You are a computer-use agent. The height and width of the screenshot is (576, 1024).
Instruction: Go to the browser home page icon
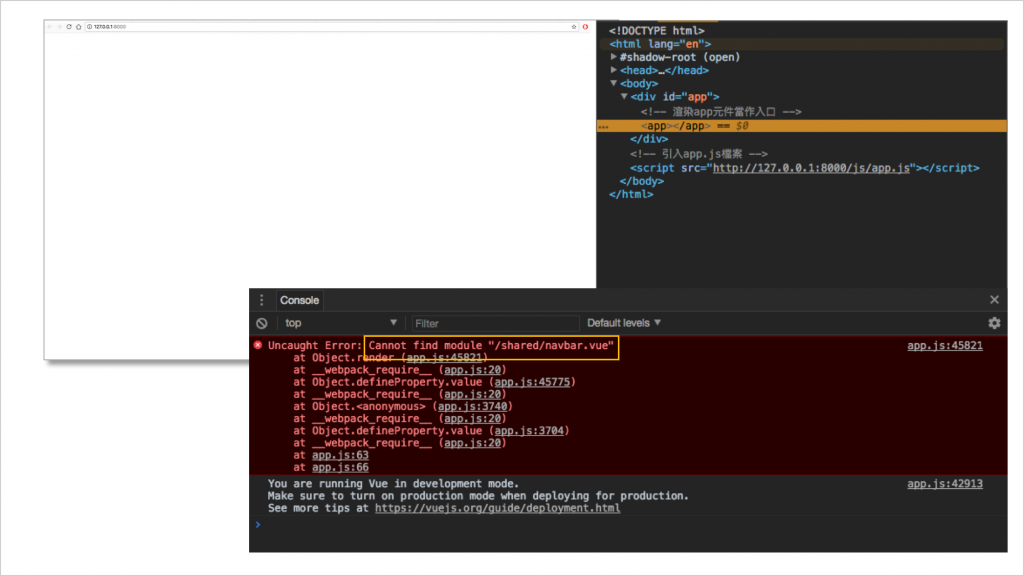coord(78,27)
